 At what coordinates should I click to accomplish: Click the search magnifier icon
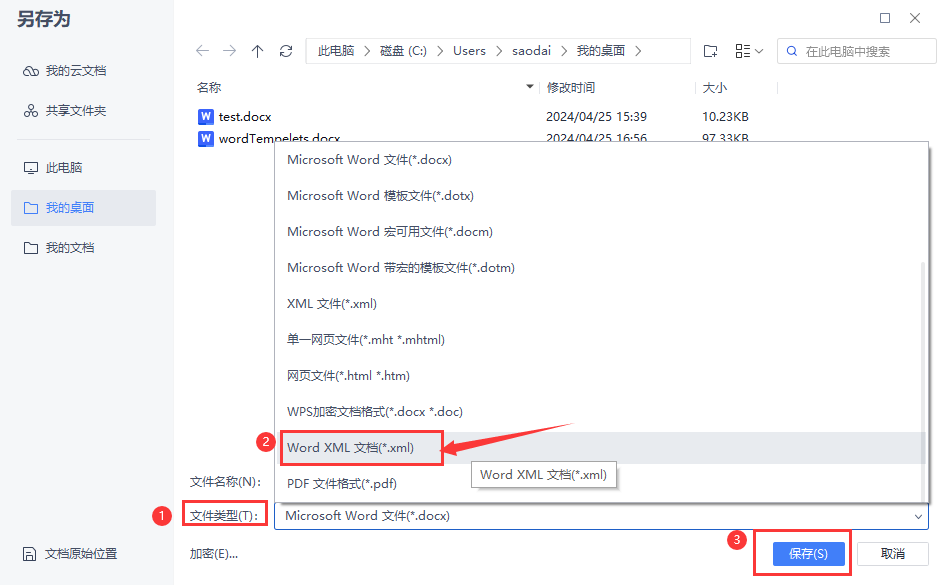pos(792,51)
